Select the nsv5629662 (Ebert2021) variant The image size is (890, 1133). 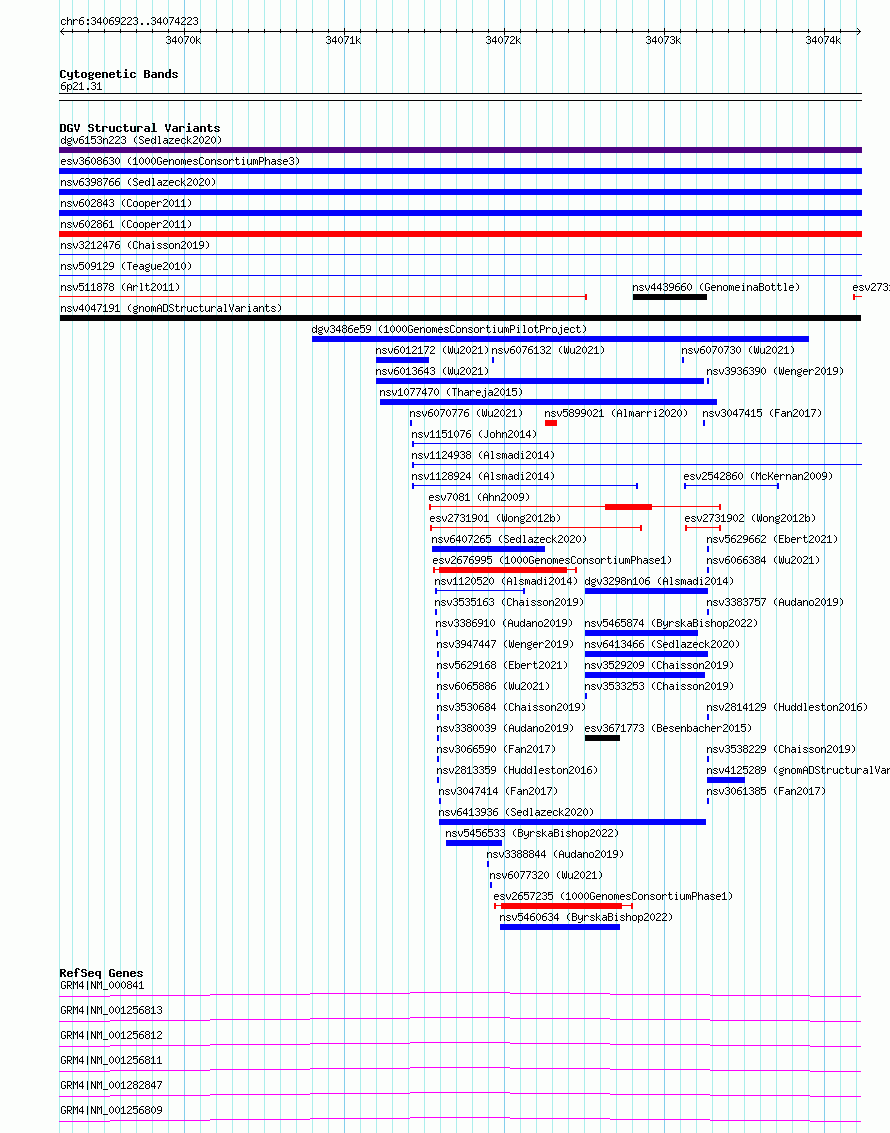pos(772,538)
